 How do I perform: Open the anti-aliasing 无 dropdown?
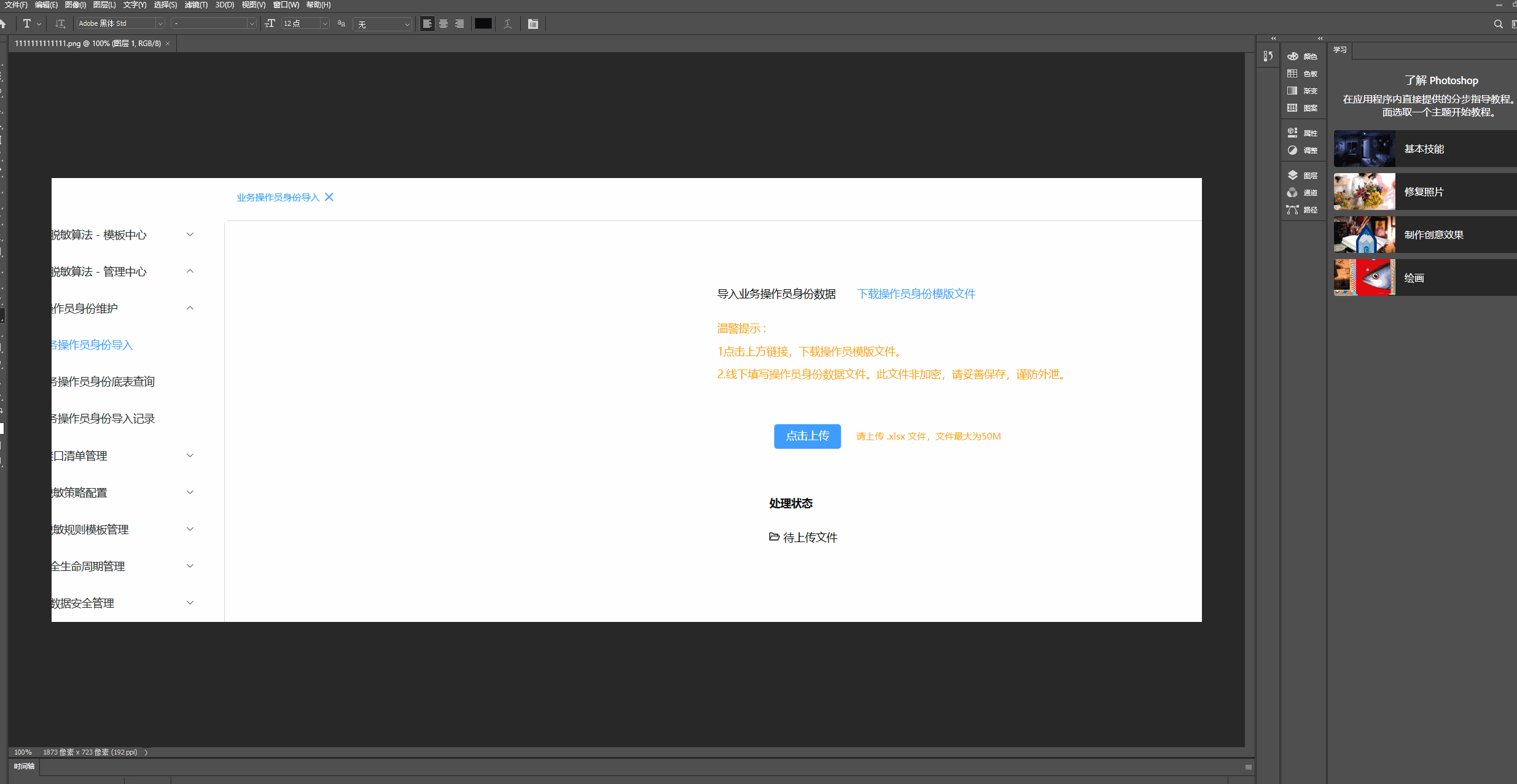coord(407,25)
